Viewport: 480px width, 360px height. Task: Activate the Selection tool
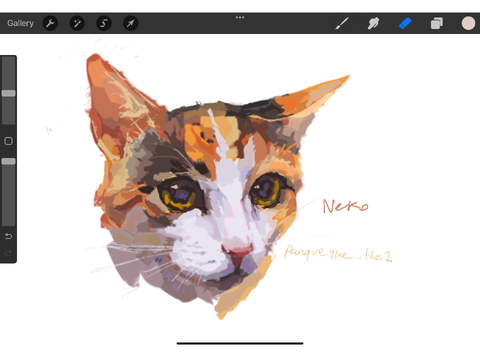point(104,23)
